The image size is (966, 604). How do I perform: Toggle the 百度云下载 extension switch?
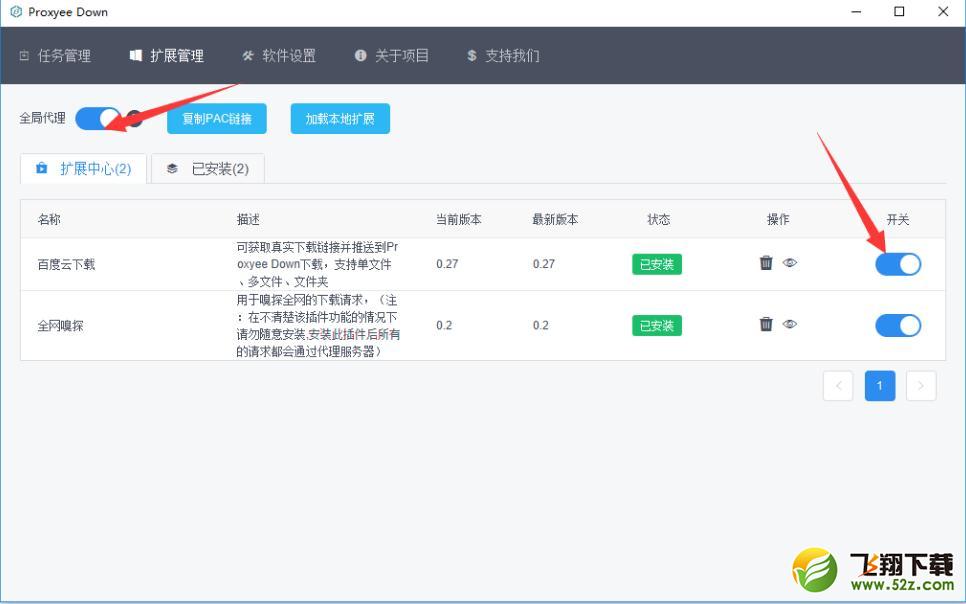898,264
